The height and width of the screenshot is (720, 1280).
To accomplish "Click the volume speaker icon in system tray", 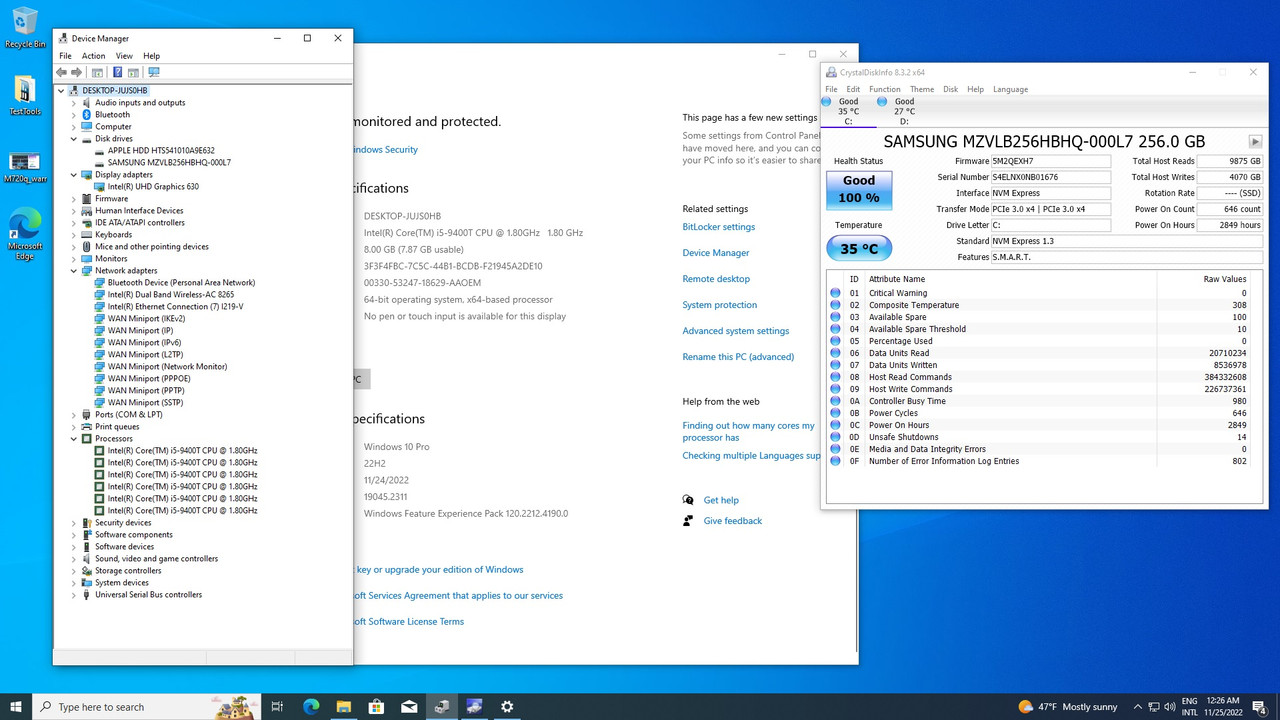I will [1170, 707].
